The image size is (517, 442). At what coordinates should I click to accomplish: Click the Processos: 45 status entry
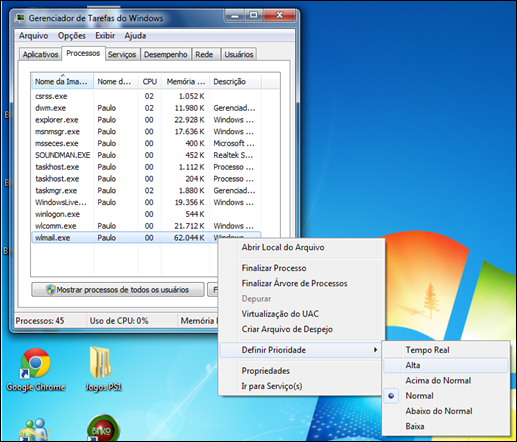(x=40, y=321)
